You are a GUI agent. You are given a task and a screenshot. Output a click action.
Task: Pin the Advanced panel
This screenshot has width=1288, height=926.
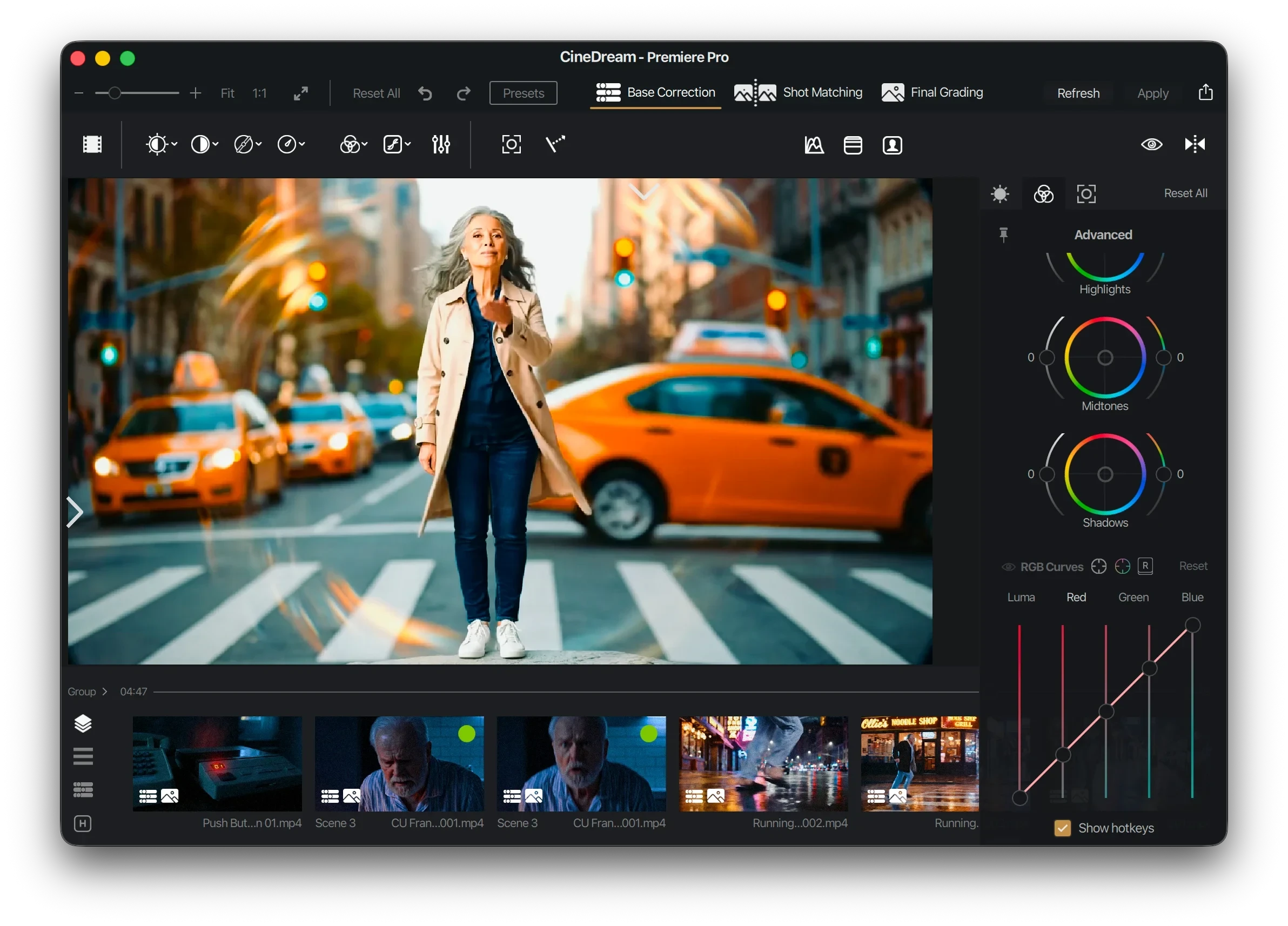pyautogui.click(x=1003, y=234)
